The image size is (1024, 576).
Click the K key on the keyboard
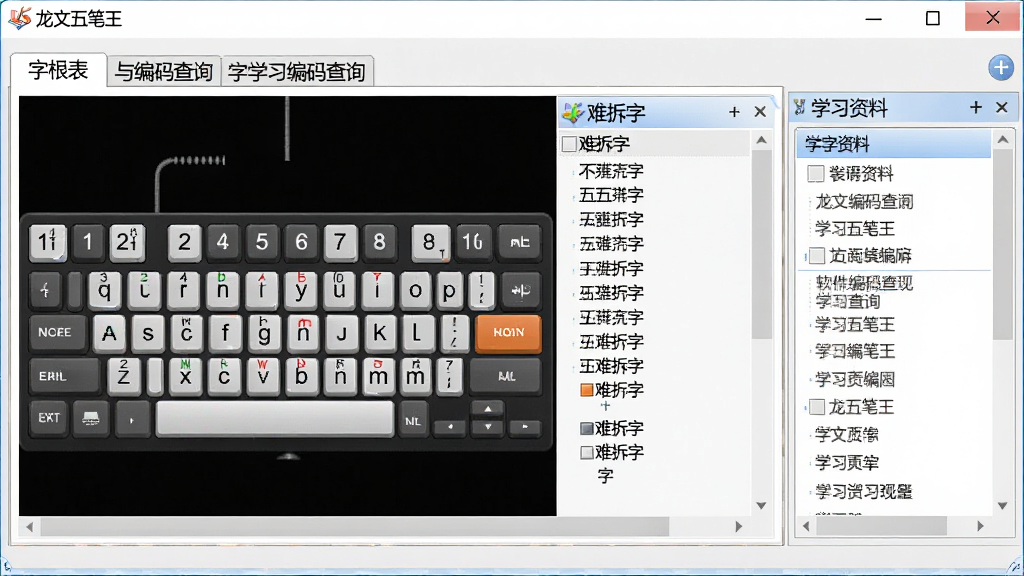pyautogui.click(x=379, y=333)
